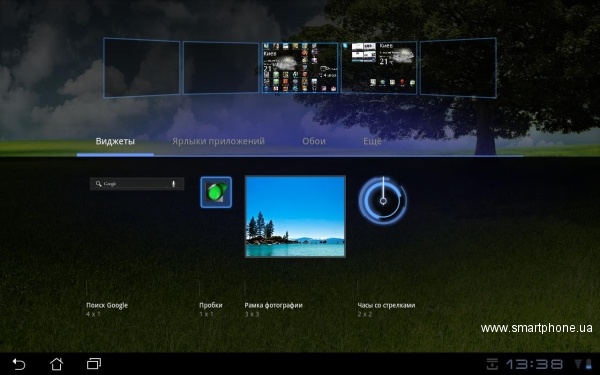Viewport: 600px width, 375px height.
Task: Select the Пробки traffic light widget icon
Action: point(216,192)
